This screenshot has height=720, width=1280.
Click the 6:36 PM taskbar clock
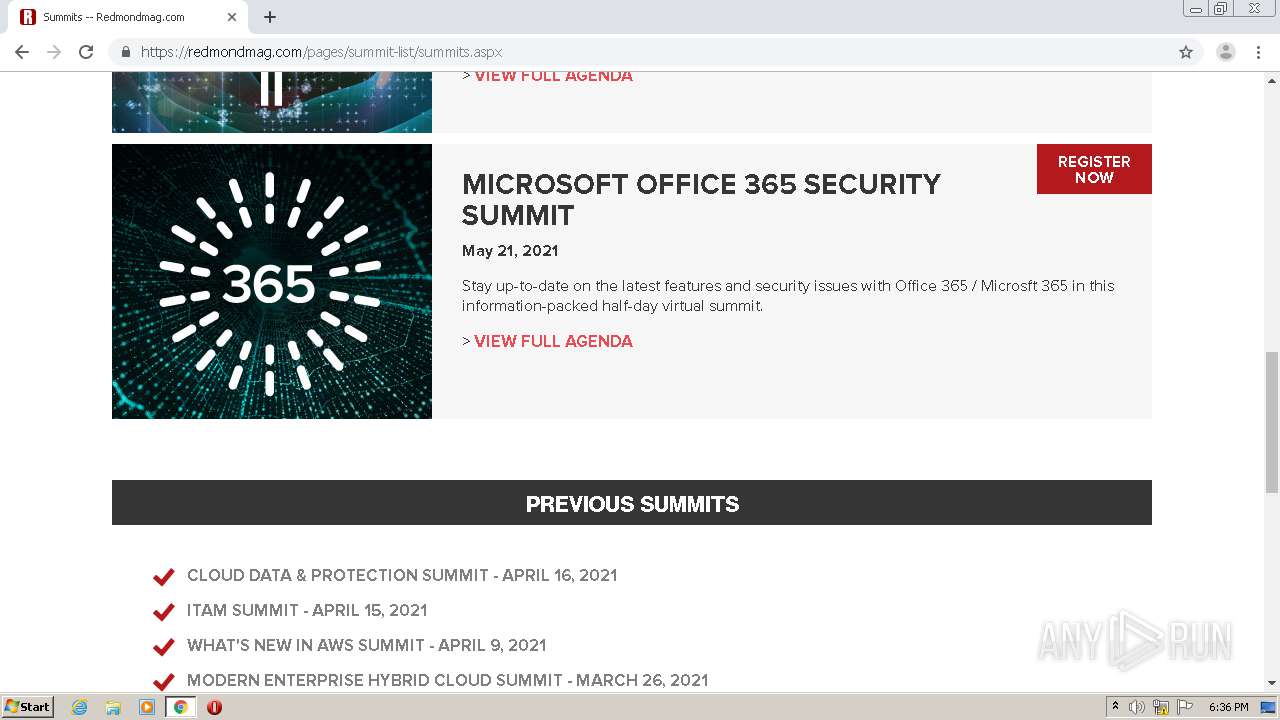1228,707
